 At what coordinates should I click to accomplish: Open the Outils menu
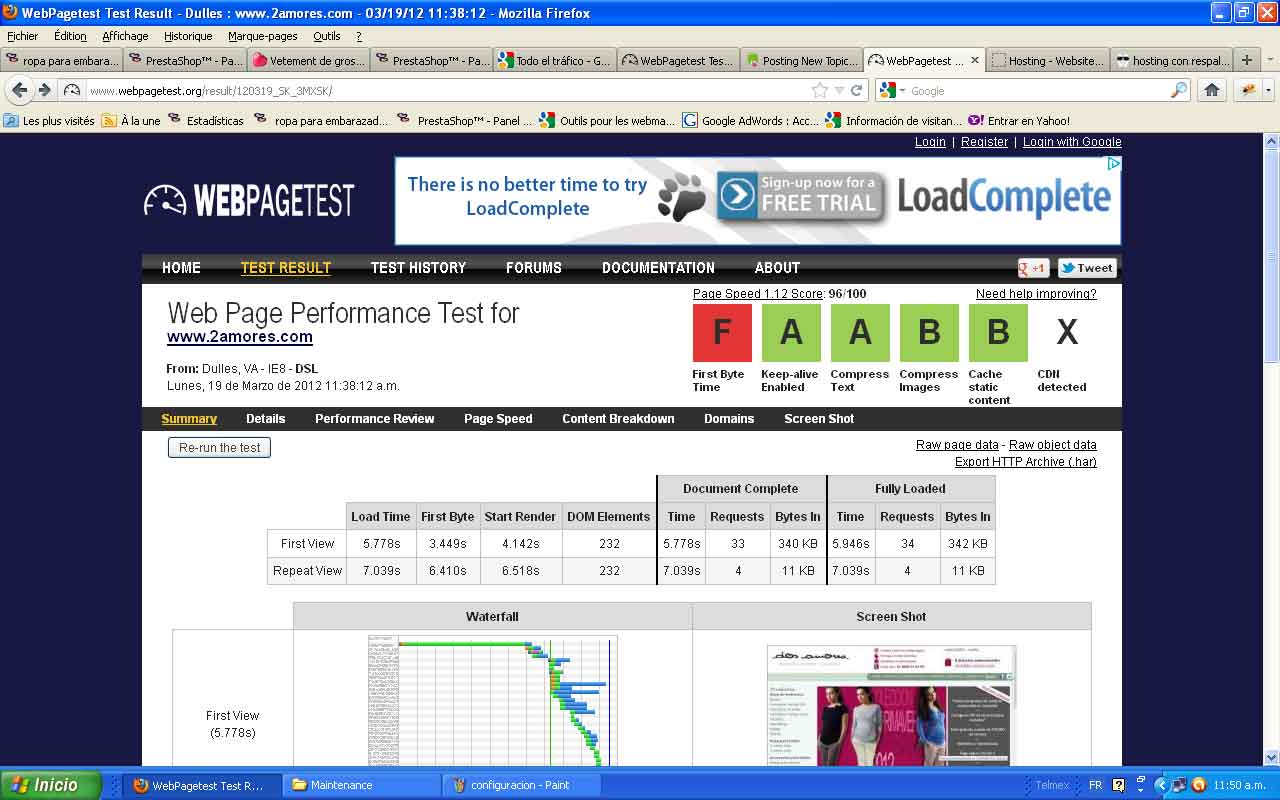click(327, 36)
